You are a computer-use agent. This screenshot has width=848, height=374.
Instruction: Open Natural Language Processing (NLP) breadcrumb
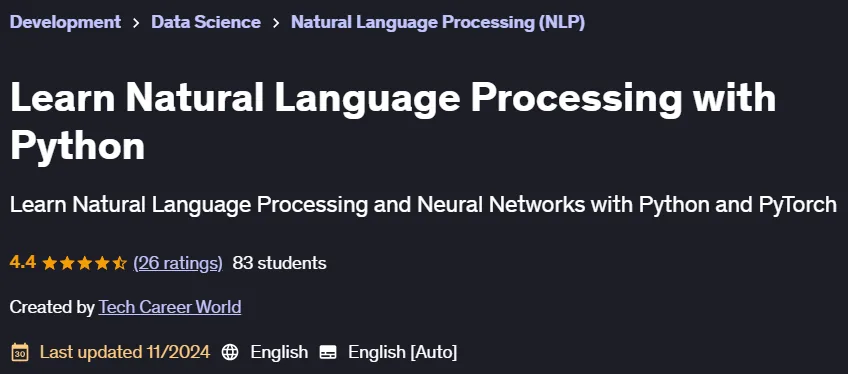[x=438, y=22]
